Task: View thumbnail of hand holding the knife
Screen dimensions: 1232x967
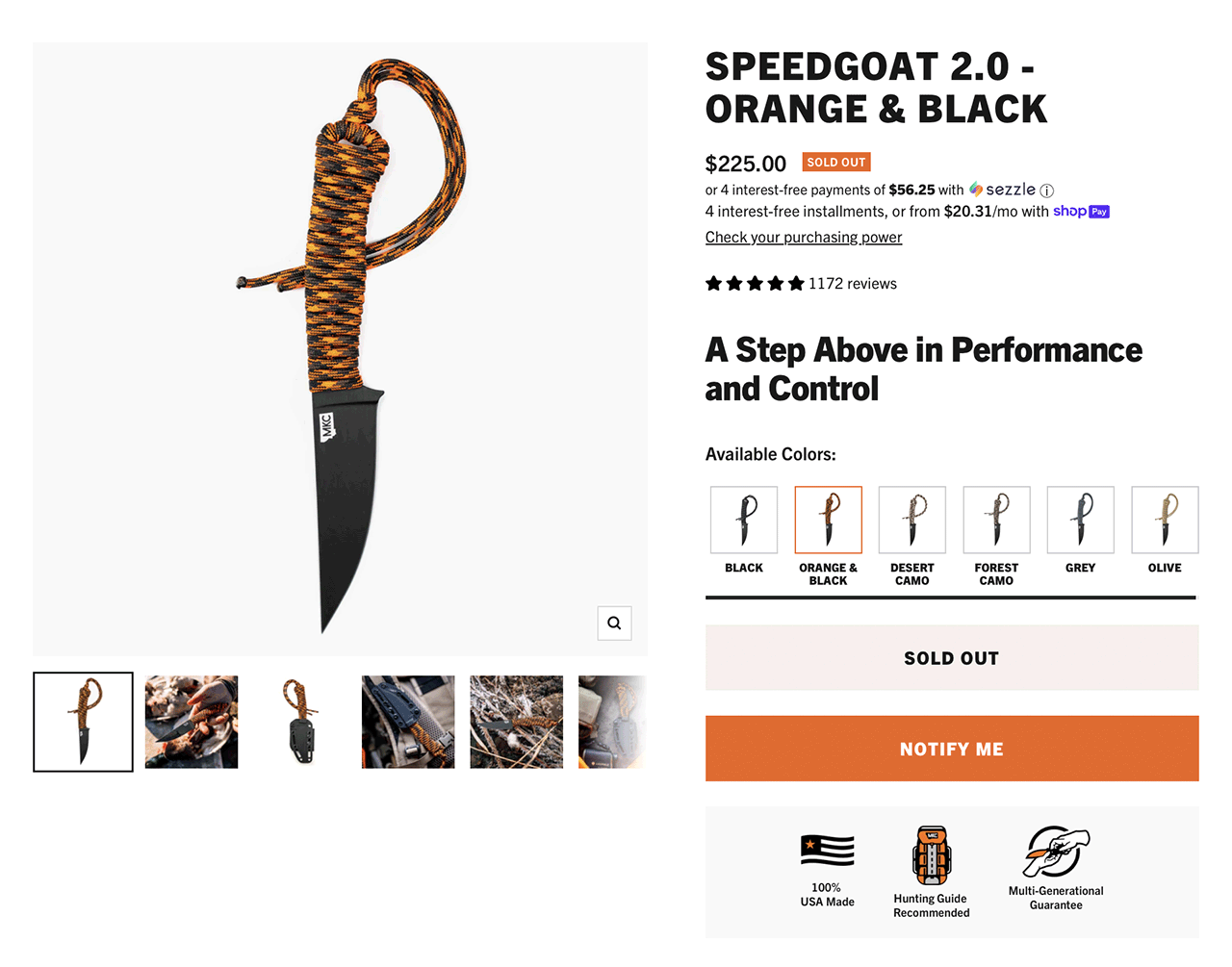Action: (192, 722)
